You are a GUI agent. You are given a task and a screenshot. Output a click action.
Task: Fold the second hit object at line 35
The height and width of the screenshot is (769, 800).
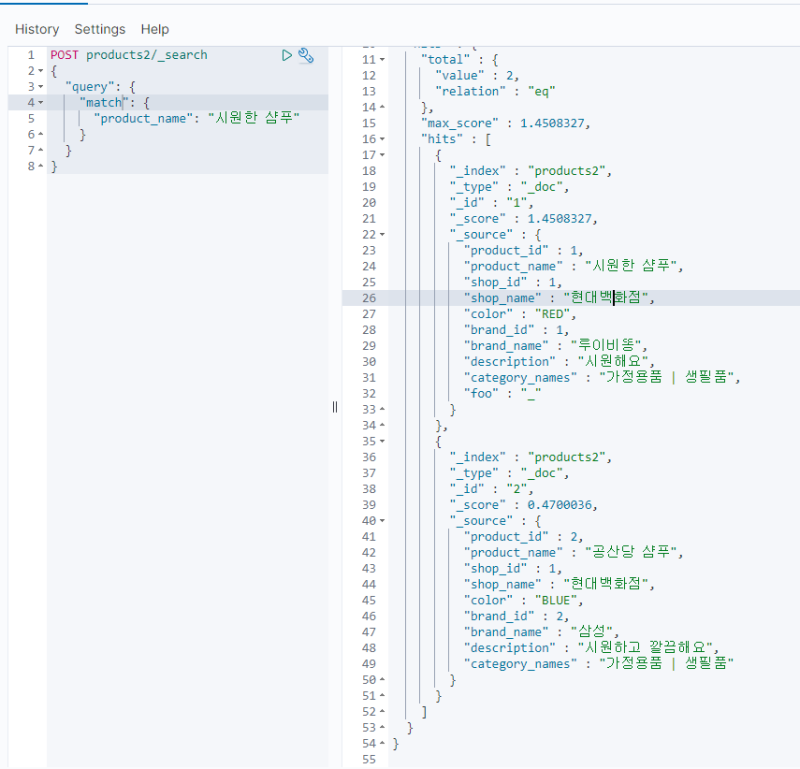(x=382, y=441)
